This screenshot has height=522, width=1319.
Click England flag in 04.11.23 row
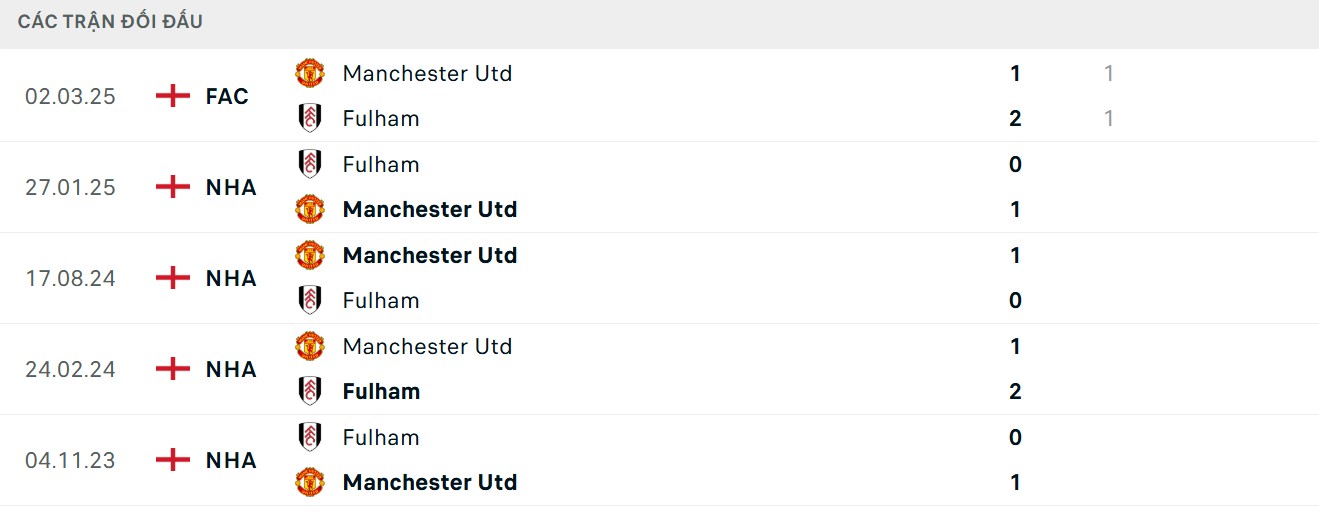(x=173, y=460)
